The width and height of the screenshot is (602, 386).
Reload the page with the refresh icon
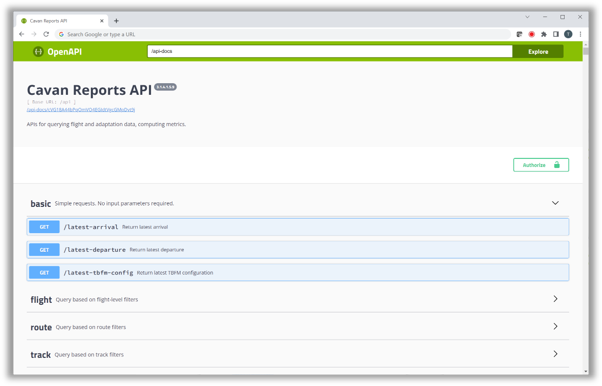46,34
